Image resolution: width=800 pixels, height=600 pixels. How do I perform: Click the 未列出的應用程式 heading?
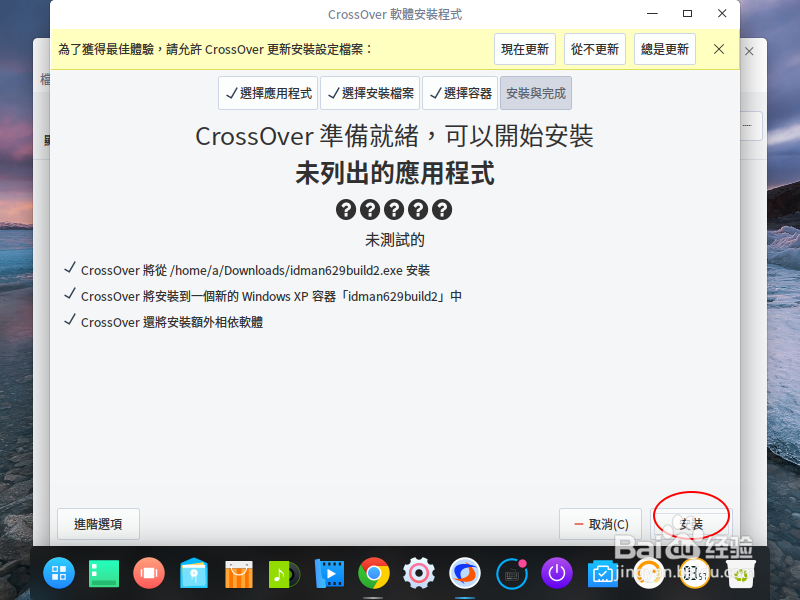pos(394,173)
